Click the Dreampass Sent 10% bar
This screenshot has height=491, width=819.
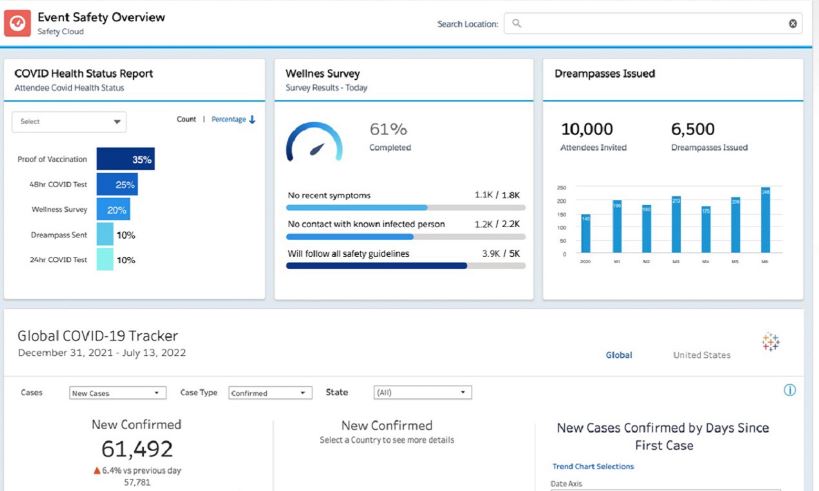[105, 235]
